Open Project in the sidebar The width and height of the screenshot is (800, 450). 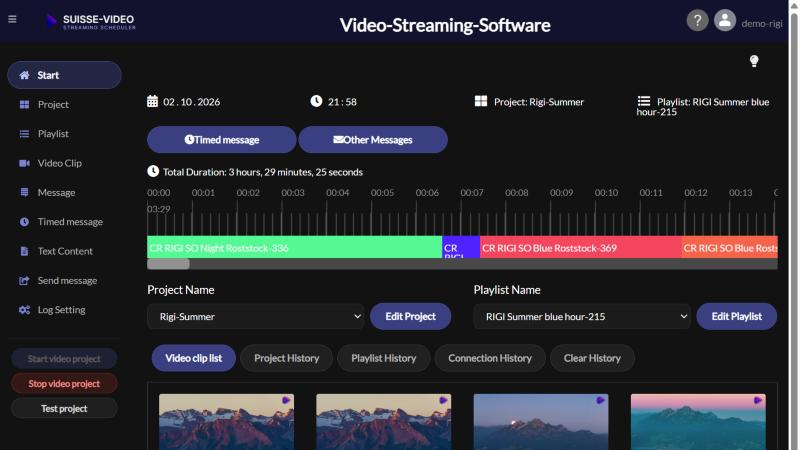click(64, 105)
